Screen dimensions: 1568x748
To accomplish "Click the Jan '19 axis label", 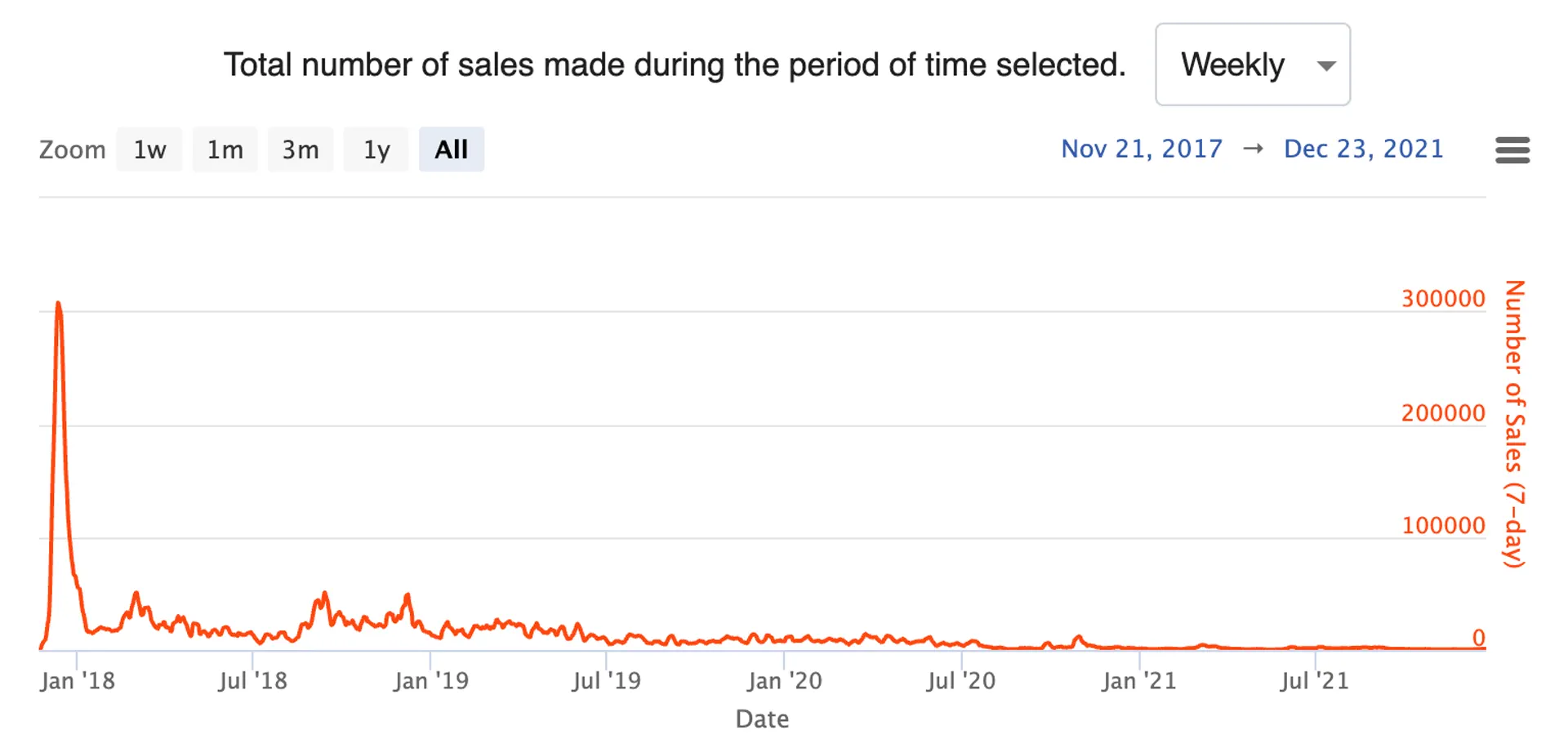I will 430,681.
